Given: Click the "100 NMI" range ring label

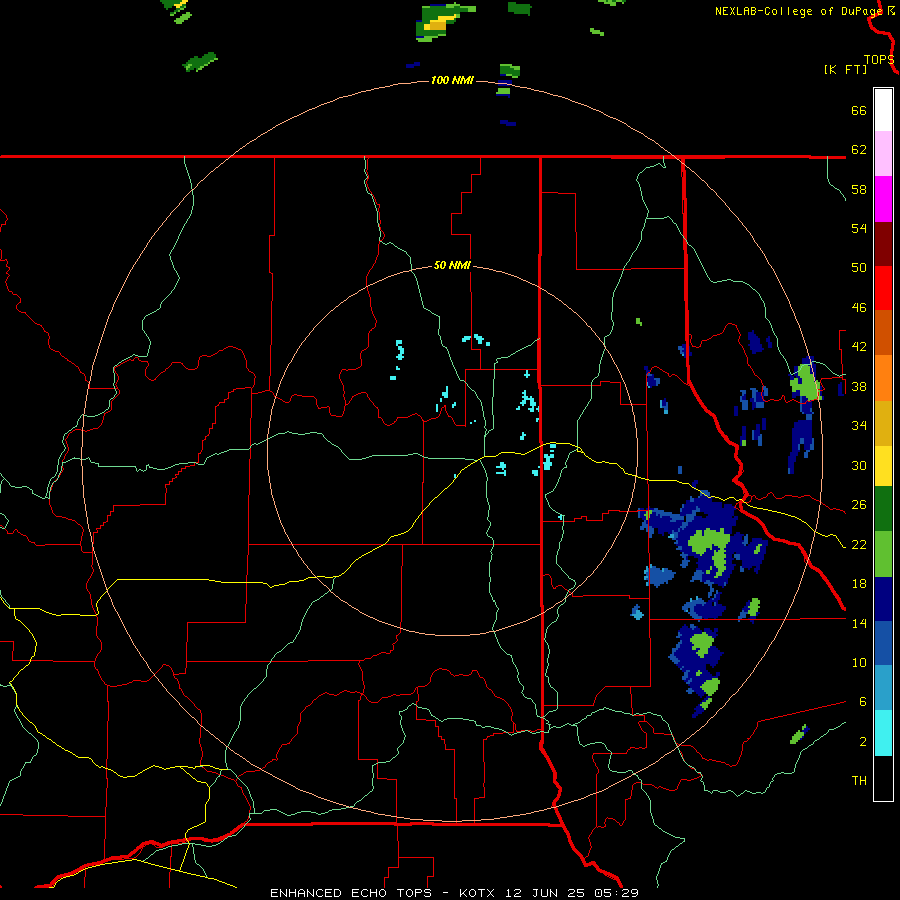Looking at the screenshot, I should (452, 80).
